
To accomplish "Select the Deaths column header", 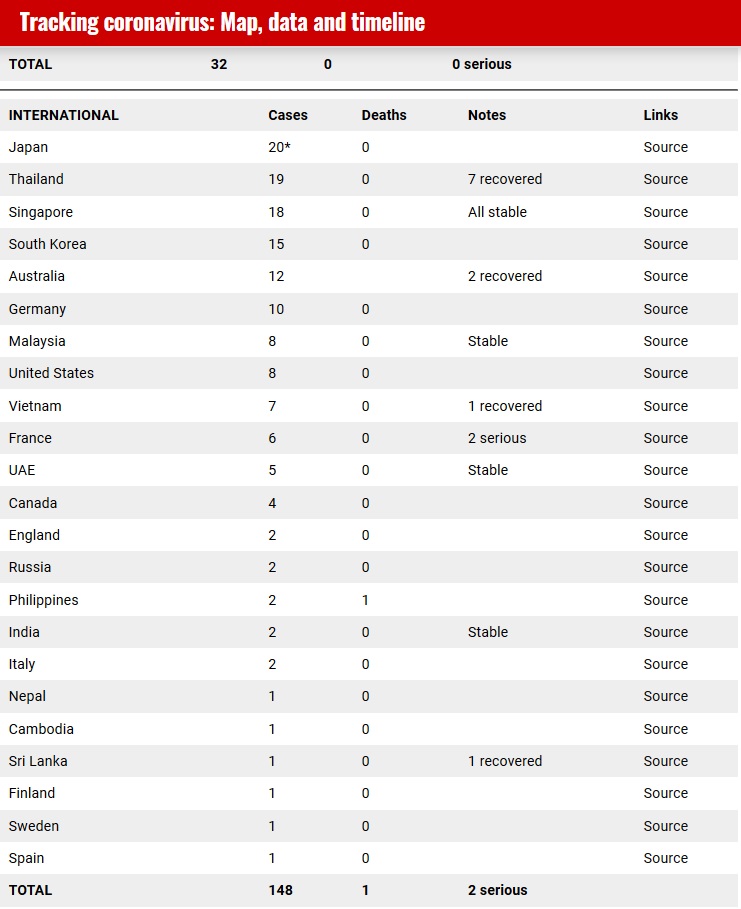I will [x=384, y=115].
